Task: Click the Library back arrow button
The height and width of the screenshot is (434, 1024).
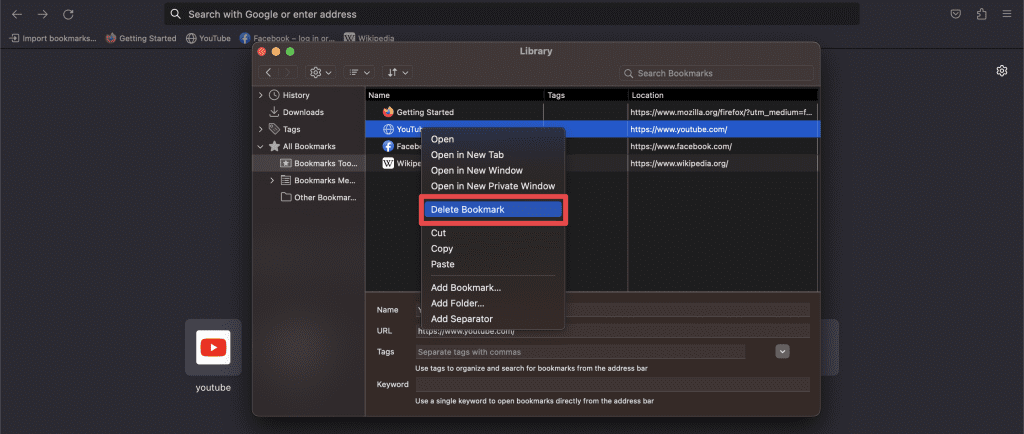Action: pyautogui.click(x=269, y=73)
